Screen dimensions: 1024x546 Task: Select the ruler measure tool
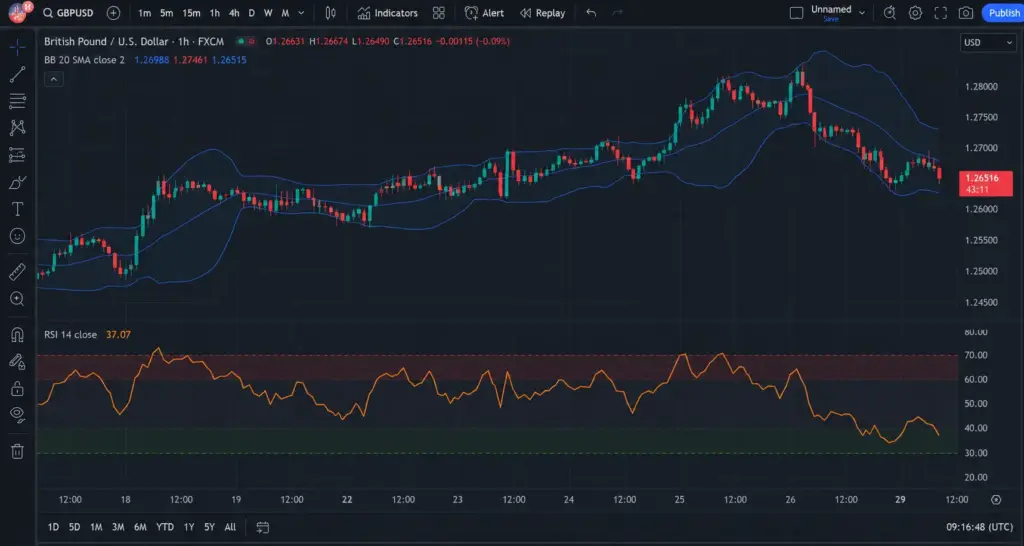pos(18,272)
